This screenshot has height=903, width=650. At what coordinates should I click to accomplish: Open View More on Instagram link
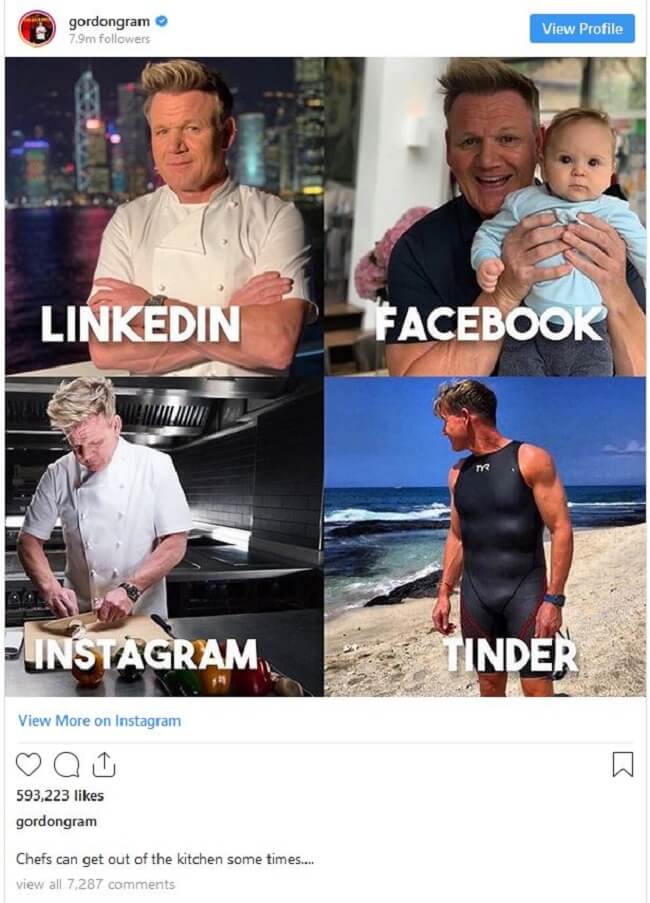(x=100, y=720)
